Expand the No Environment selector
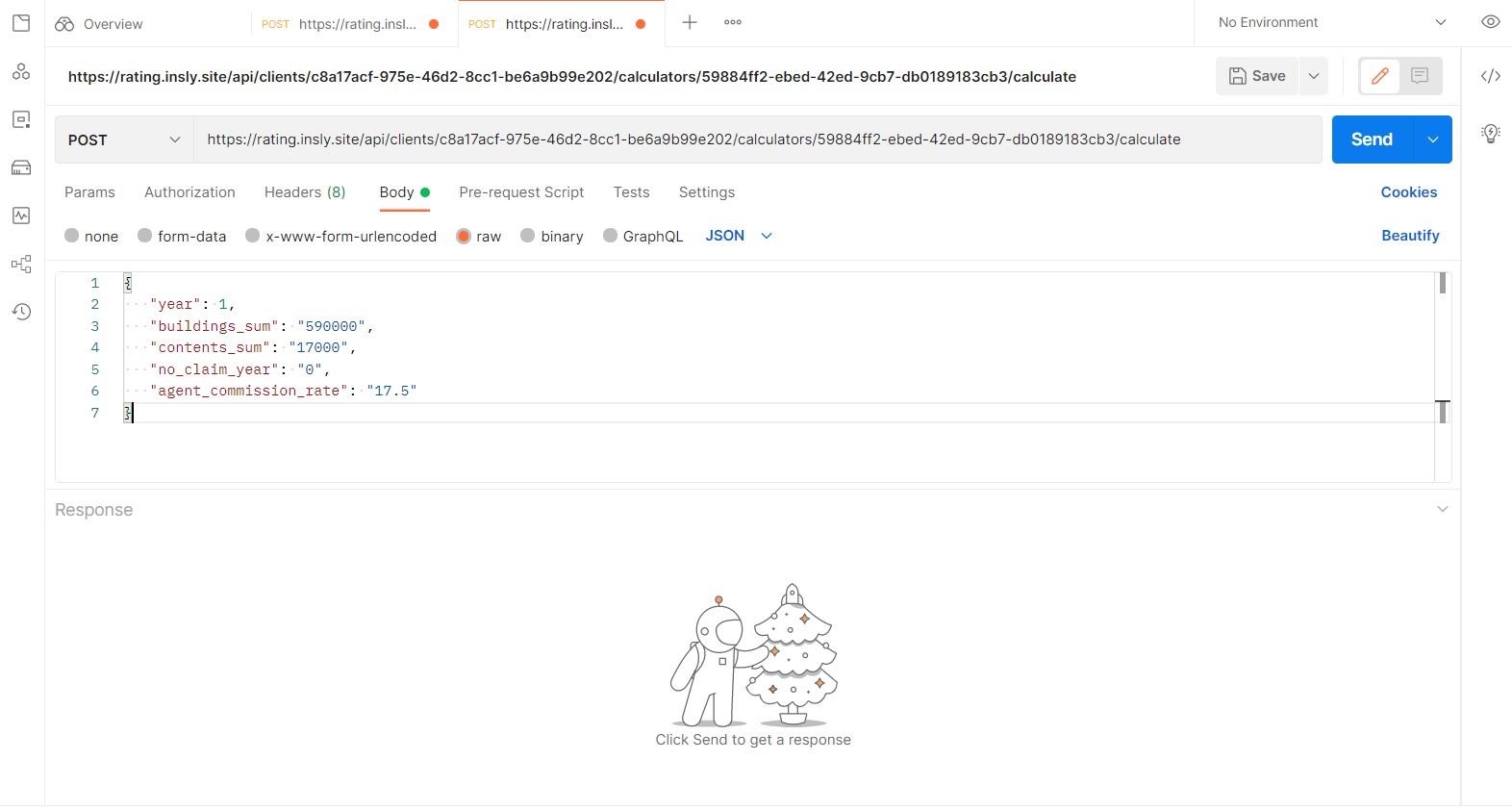Screen dimensions: 1512x811 1331,22
